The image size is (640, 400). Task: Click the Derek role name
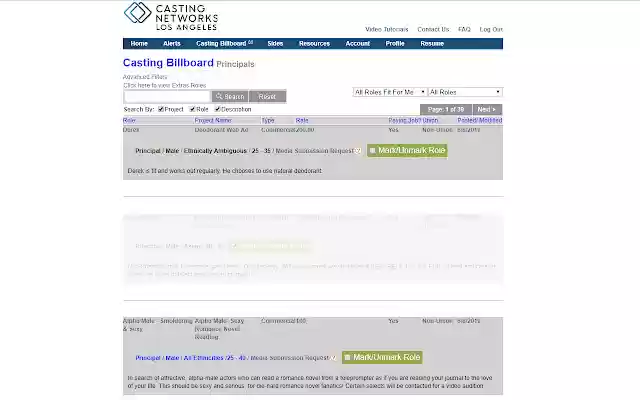131,130
